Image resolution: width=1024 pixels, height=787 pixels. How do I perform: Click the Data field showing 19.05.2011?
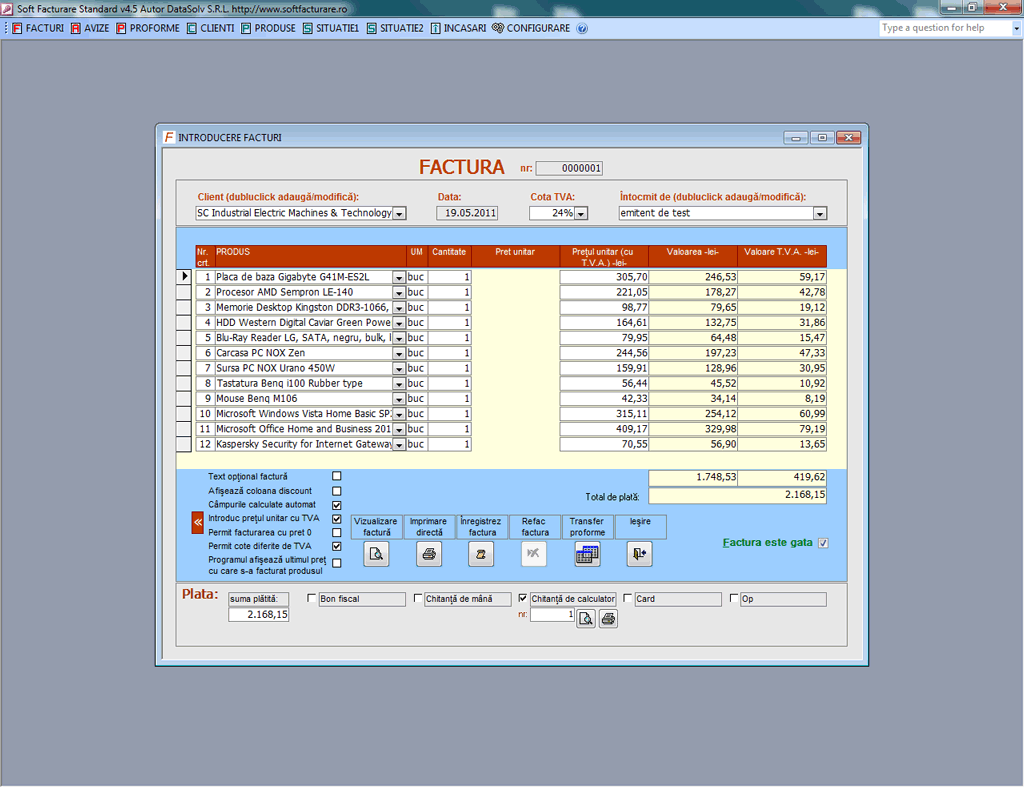pyautogui.click(x=467, y=214)
